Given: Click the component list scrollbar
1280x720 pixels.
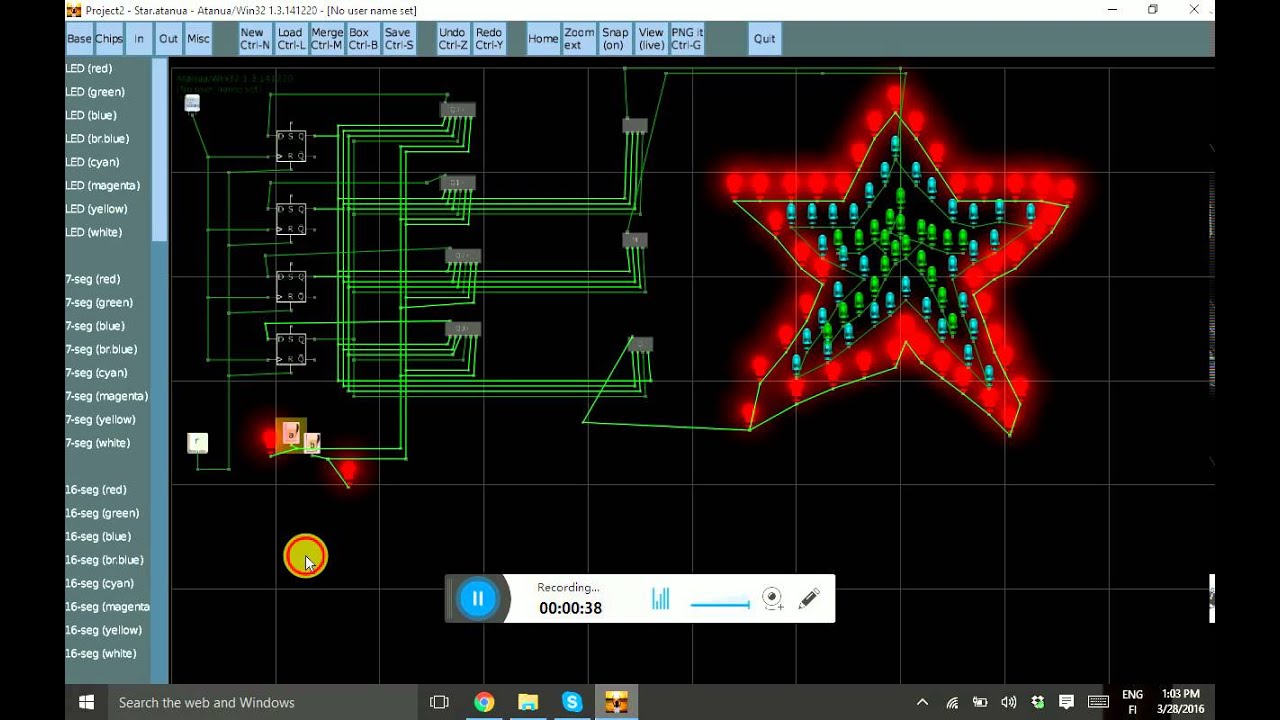Looking at the screenshot, I should [x=160, y=150].
